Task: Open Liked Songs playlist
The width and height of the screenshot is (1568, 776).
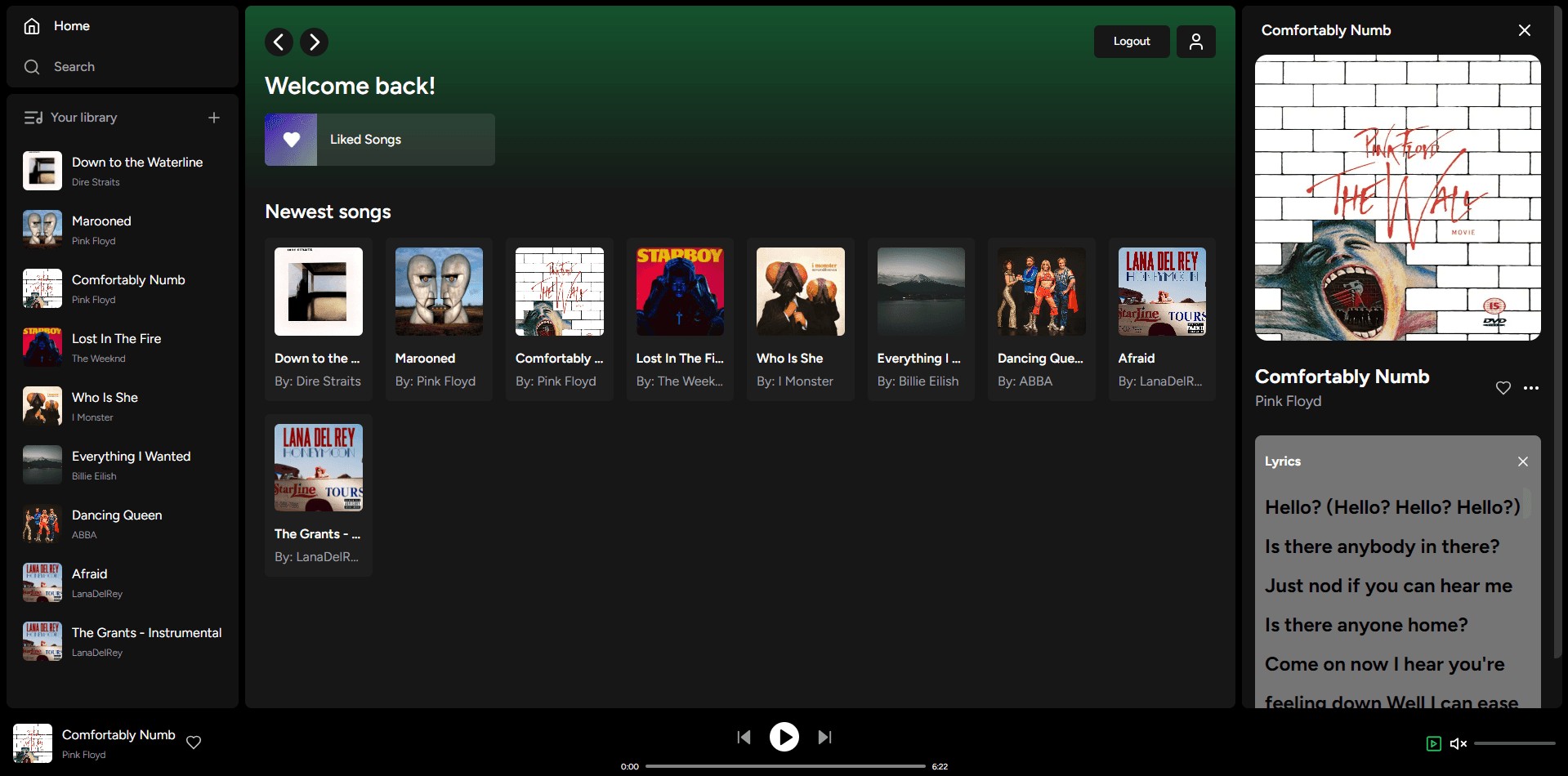Action: (x=380, y=140)
